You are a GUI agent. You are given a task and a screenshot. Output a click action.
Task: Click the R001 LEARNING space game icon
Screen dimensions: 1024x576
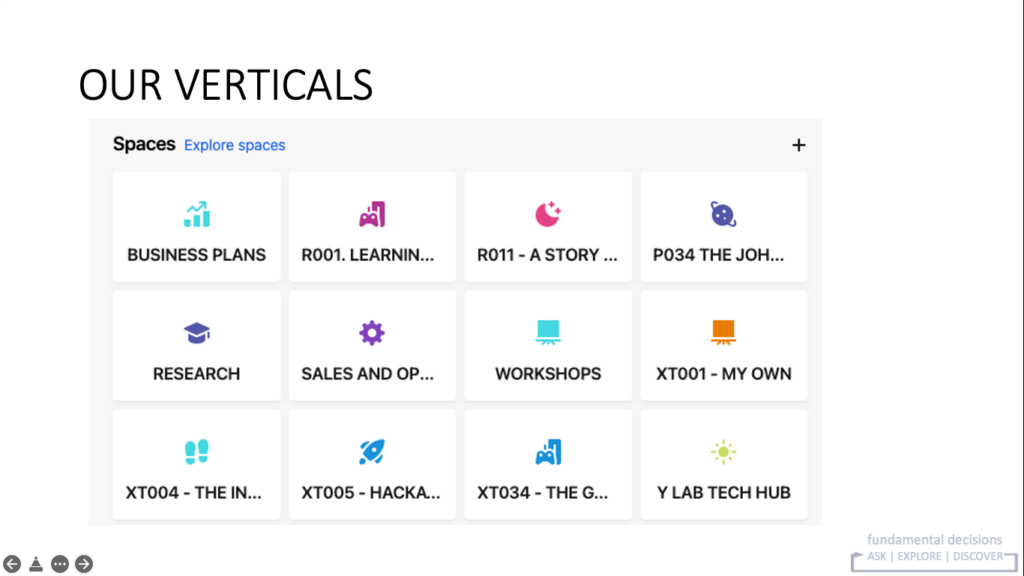click(372, 214)
